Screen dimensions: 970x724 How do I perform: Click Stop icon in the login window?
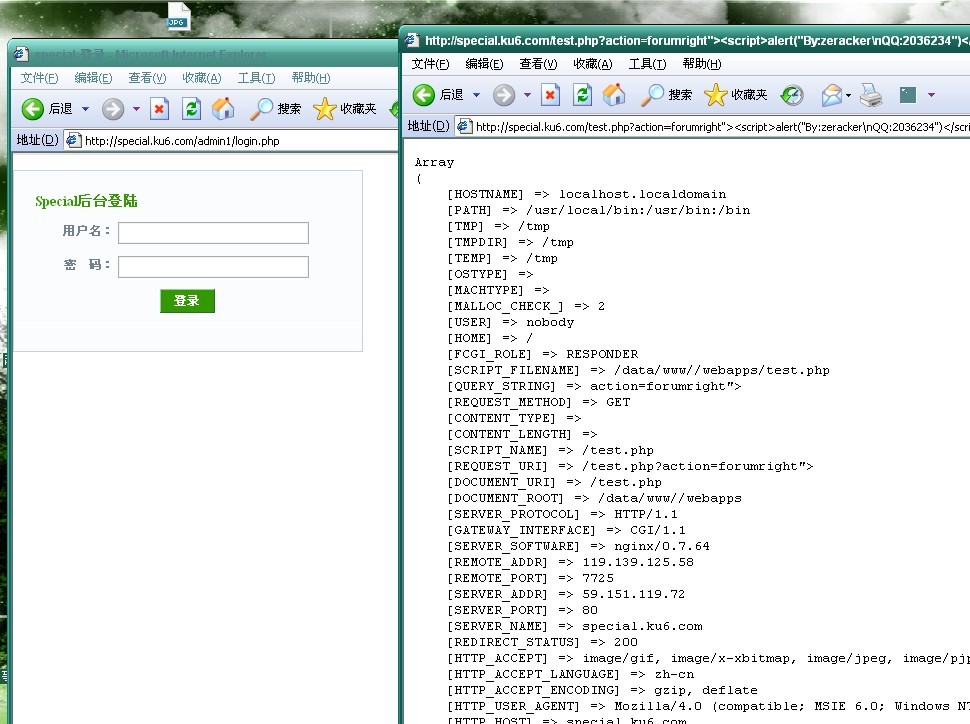pyautogui.click(x=159, y=109)
